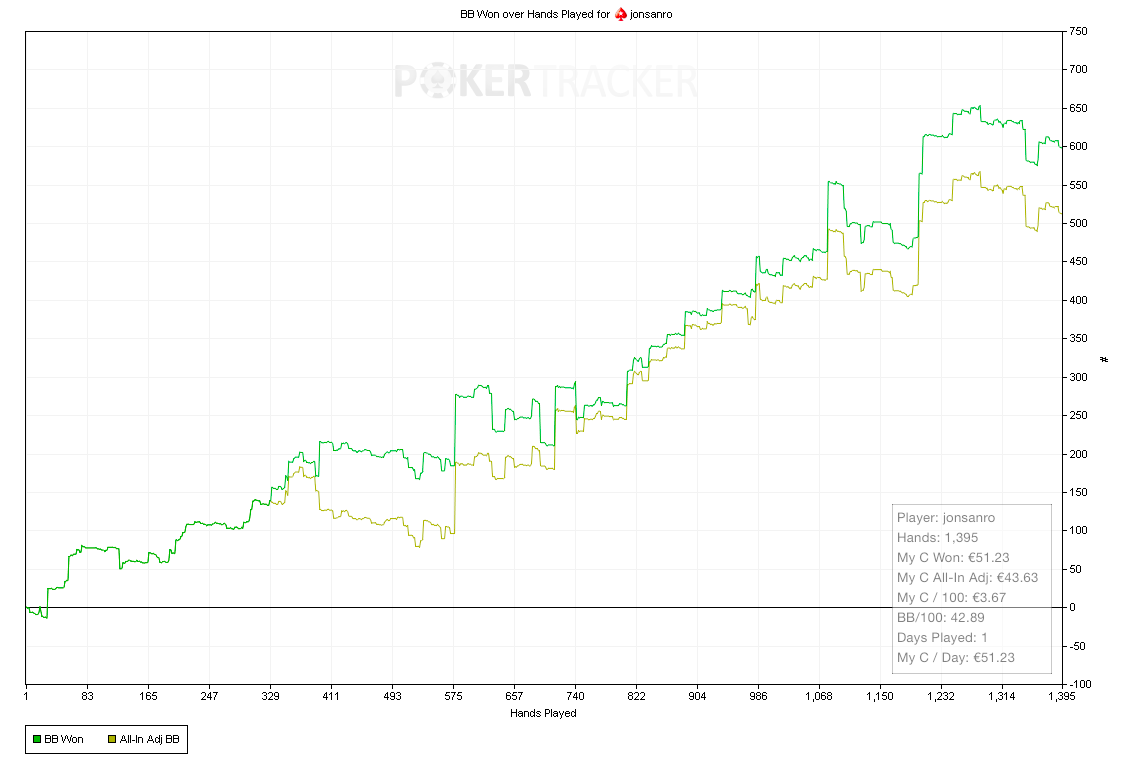This screenshot has width=1125, height=765.
Task: Click y-axis tick label 250
Action: 1078,416
